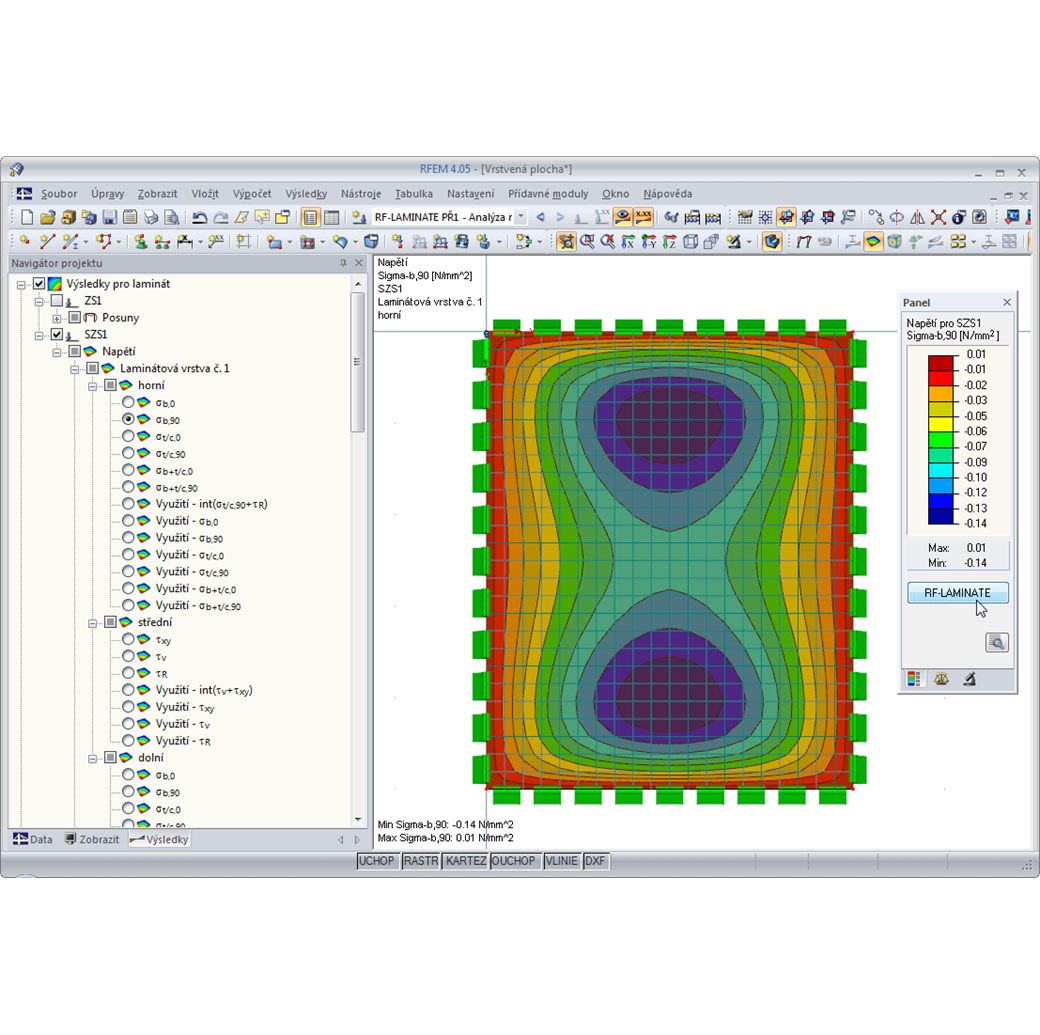Click the green -0.07 legend color
The width and height of the screenshot is (1040, 1035).
(x=941, y=439)
